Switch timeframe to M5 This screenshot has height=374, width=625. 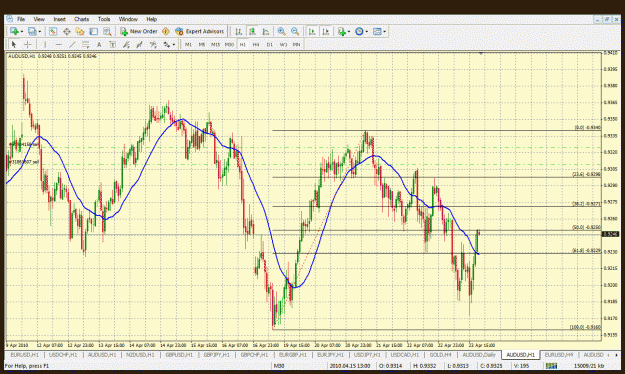(x=202, y=44)
